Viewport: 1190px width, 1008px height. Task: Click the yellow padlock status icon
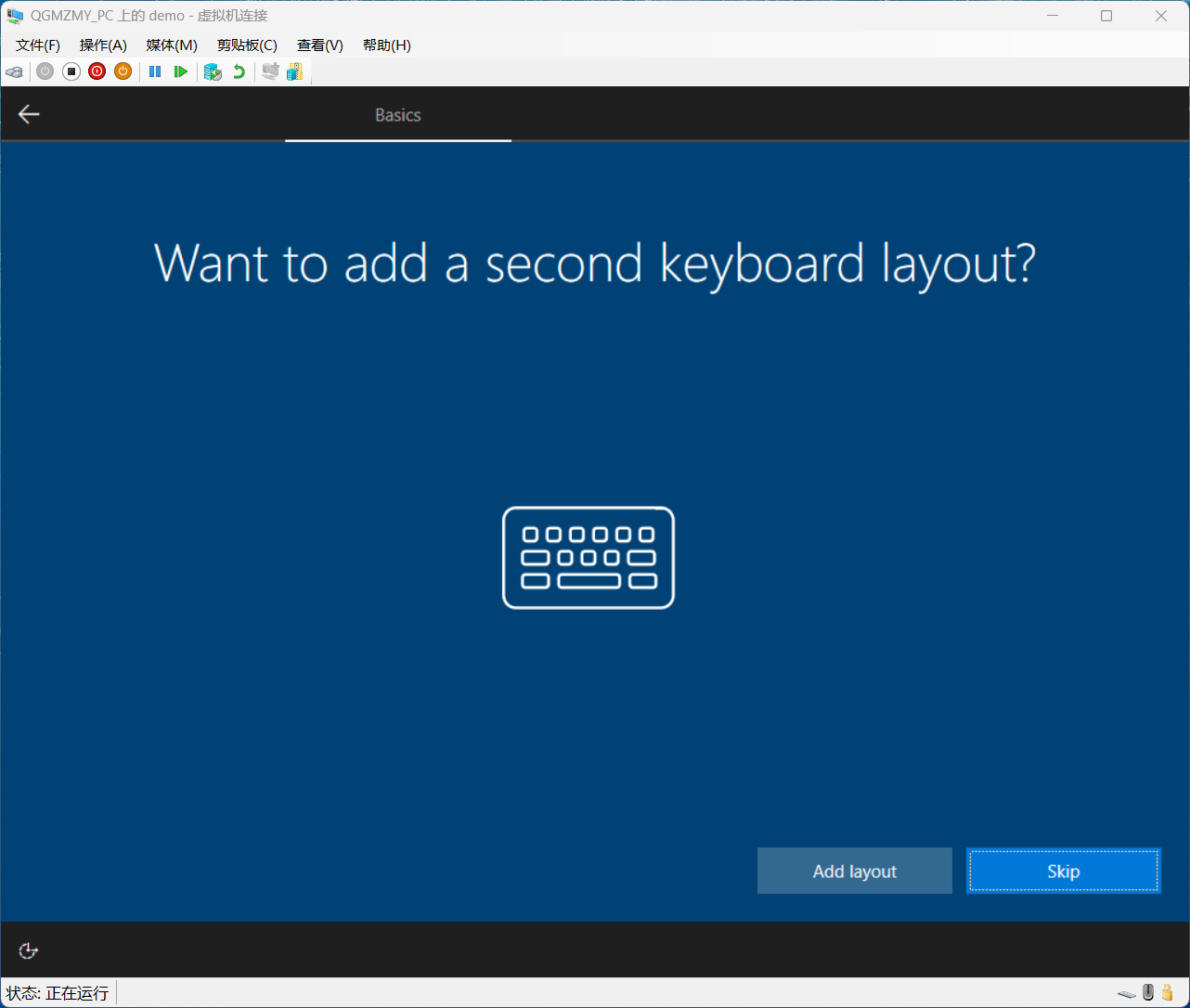click(x=1168, y=992)
